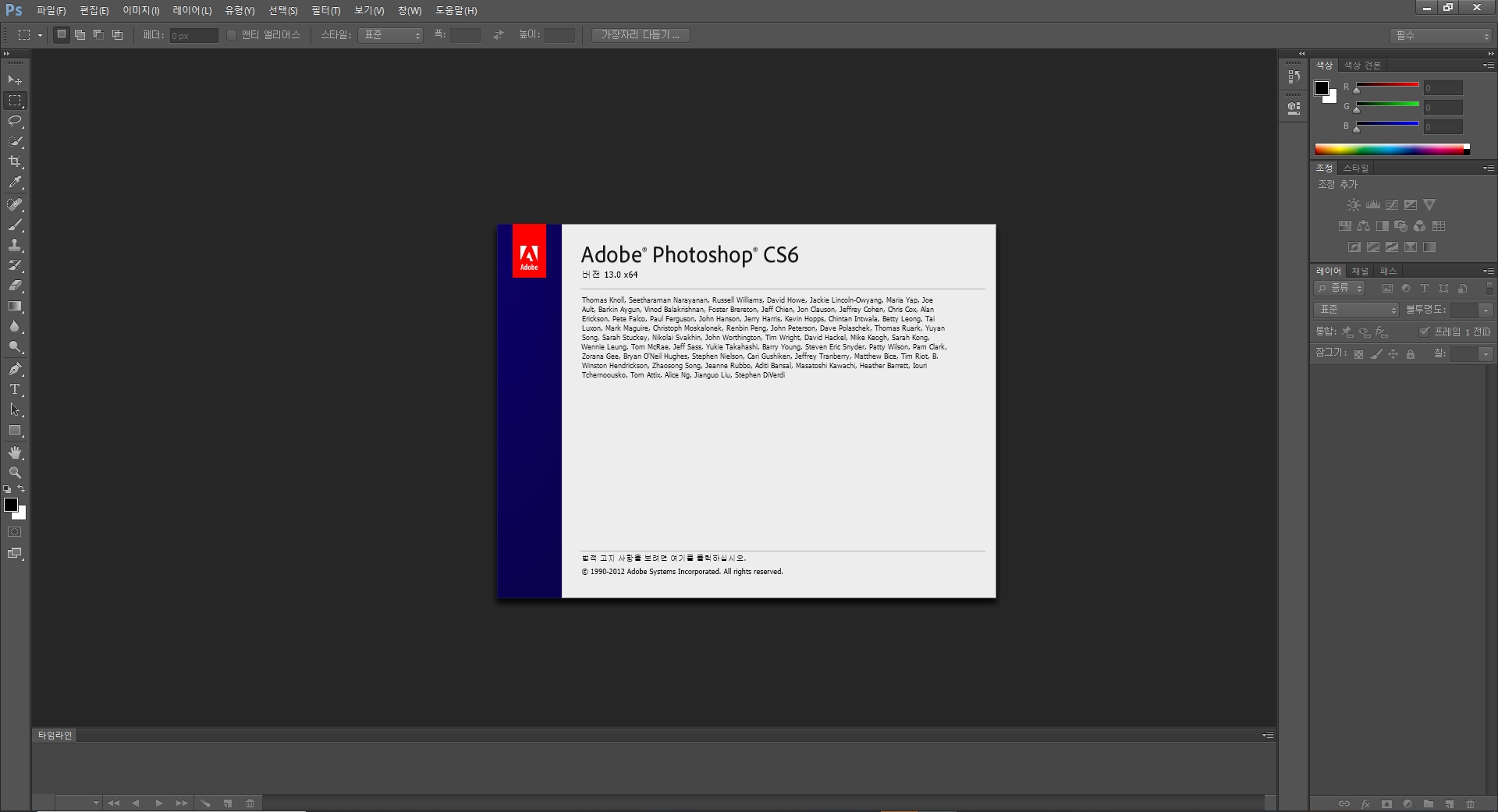Select the Spot Healing Brush tool
Viewport: 1498px width, 812px height.
coord(15,204)
